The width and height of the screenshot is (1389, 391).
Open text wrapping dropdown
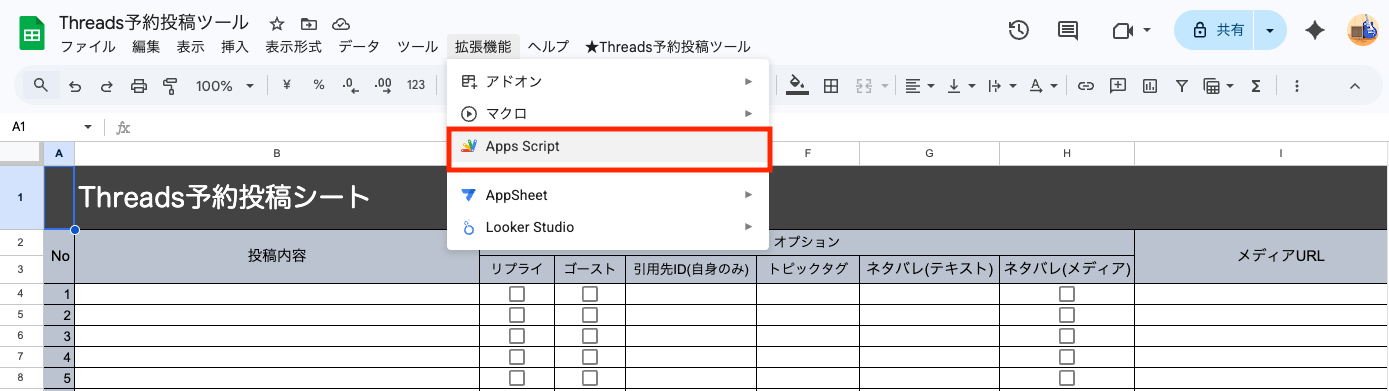pyautogui.click(x=1001, y=86)
